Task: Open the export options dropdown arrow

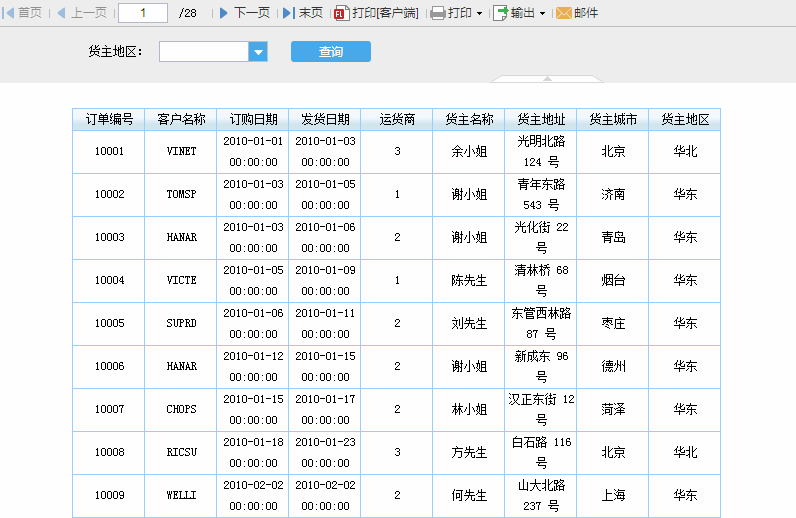Action: (542, 14)
